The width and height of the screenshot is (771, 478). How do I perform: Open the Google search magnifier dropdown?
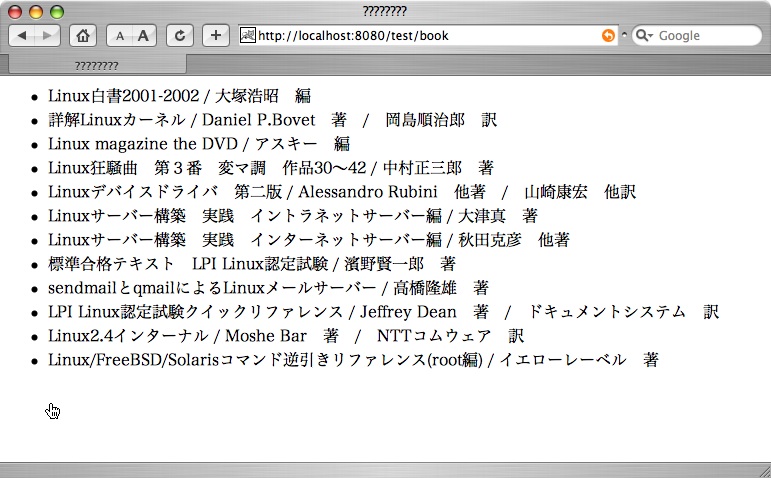(644, 35)
